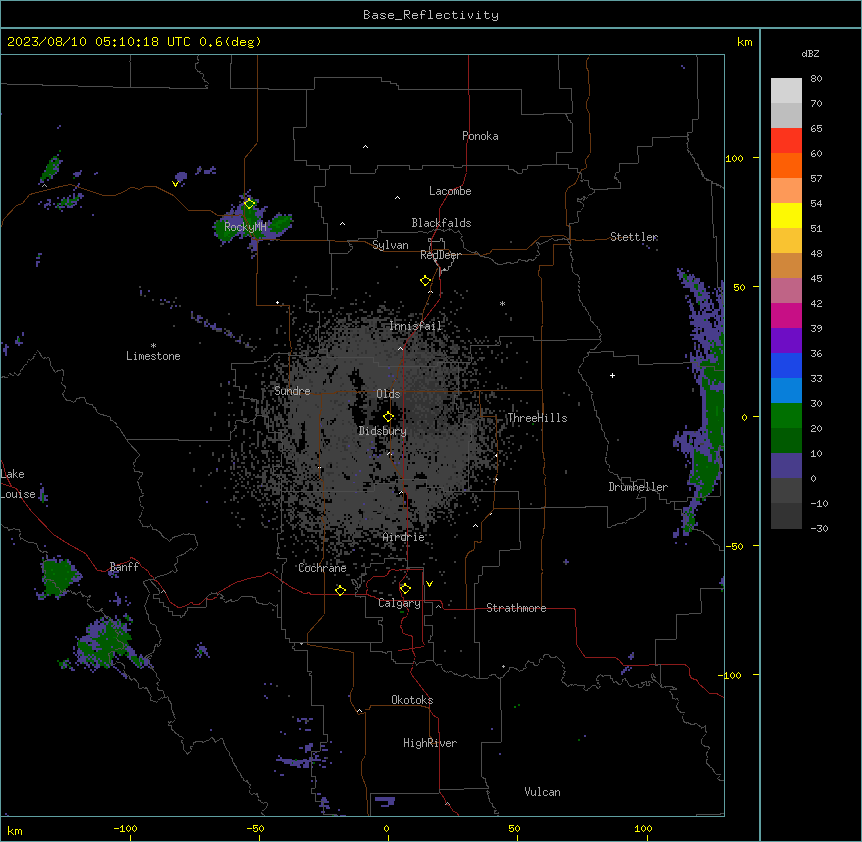Click the RockyMH label

pos(245,226)
